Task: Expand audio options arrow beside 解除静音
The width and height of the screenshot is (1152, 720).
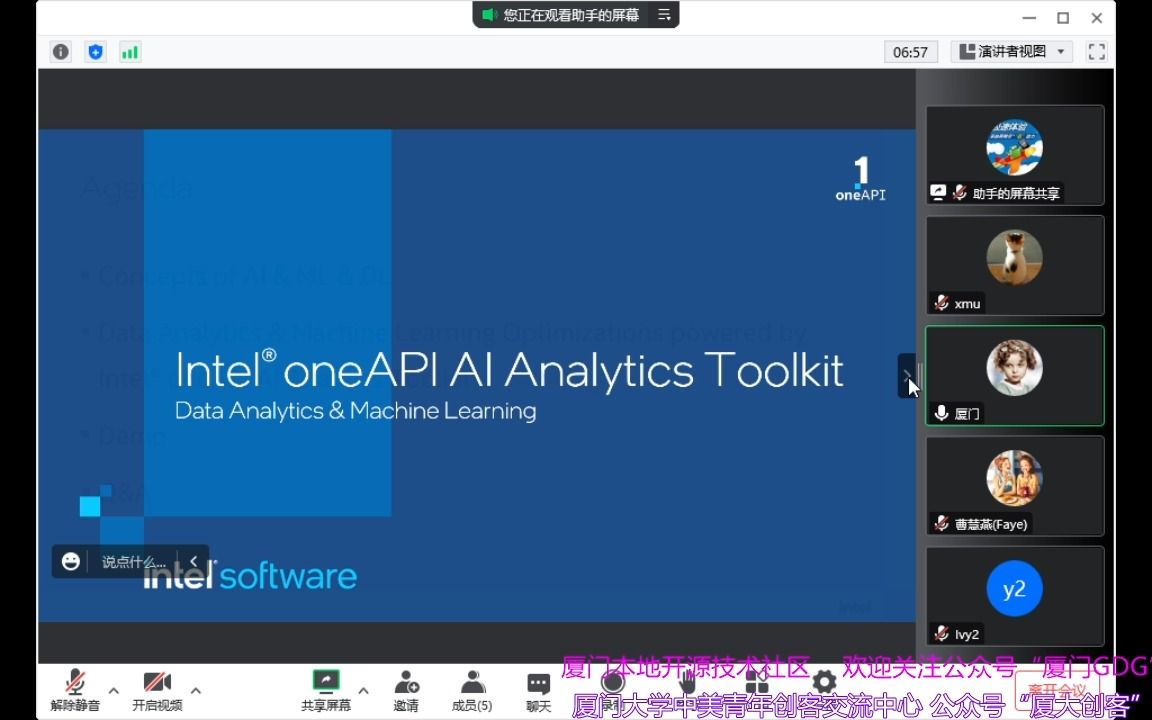Action: point(114,691)
